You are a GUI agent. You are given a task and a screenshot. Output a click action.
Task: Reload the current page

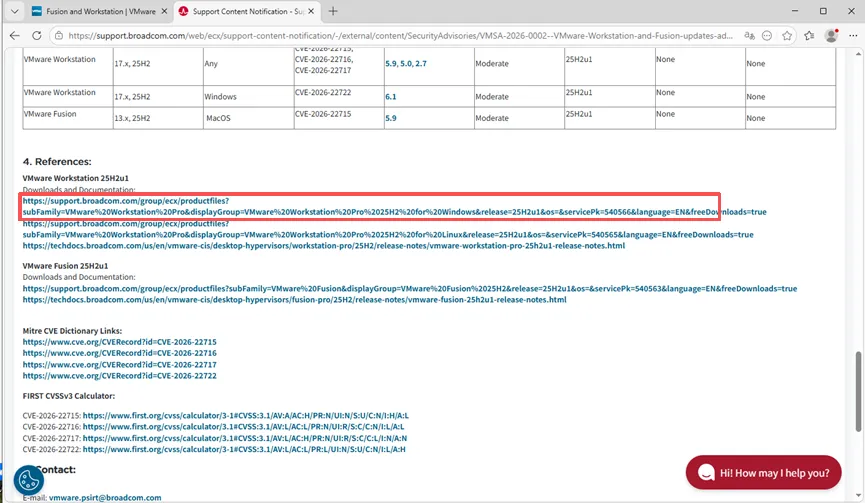point(36,35)
